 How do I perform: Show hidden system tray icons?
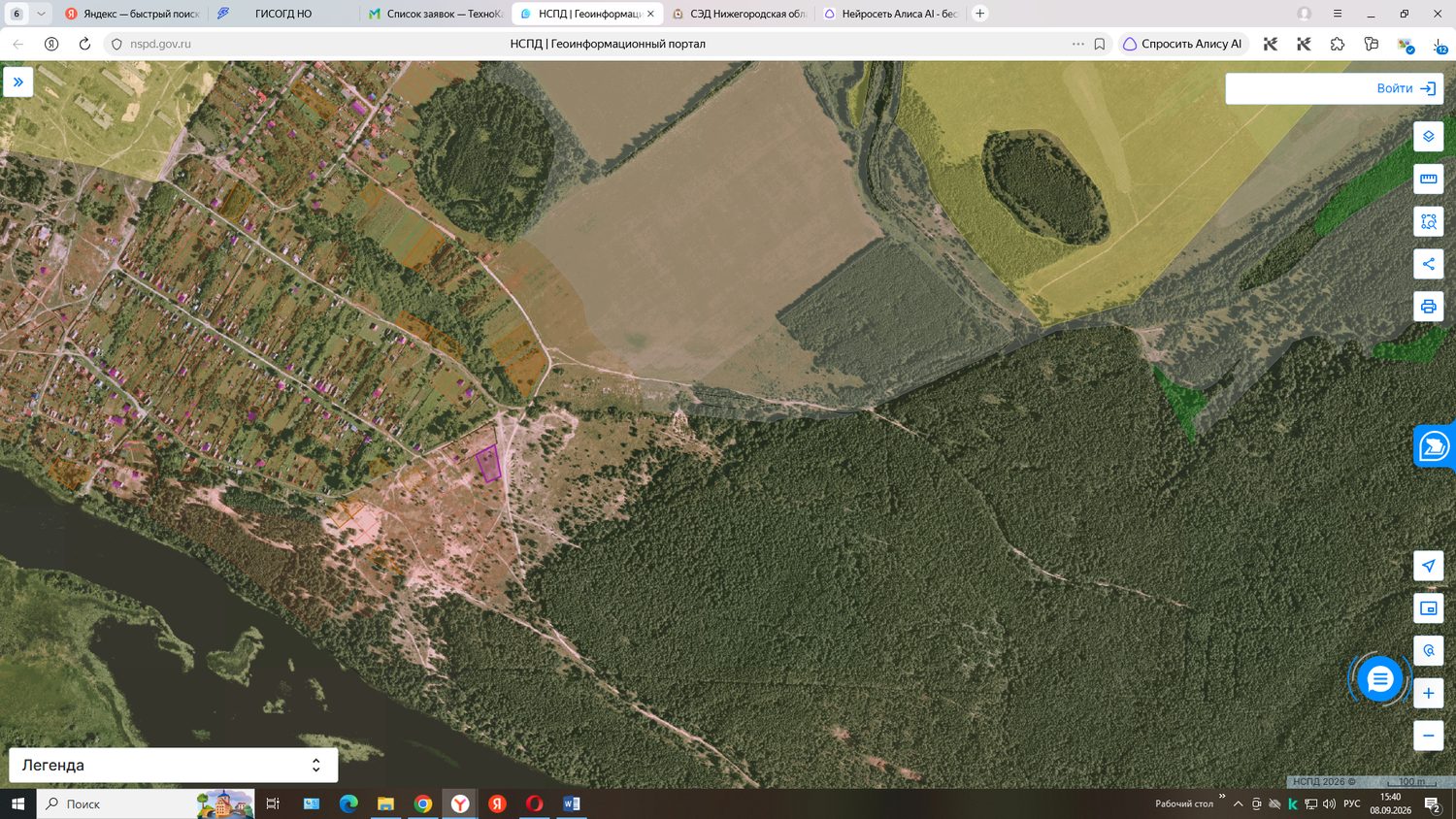(x=1239, y=803)
